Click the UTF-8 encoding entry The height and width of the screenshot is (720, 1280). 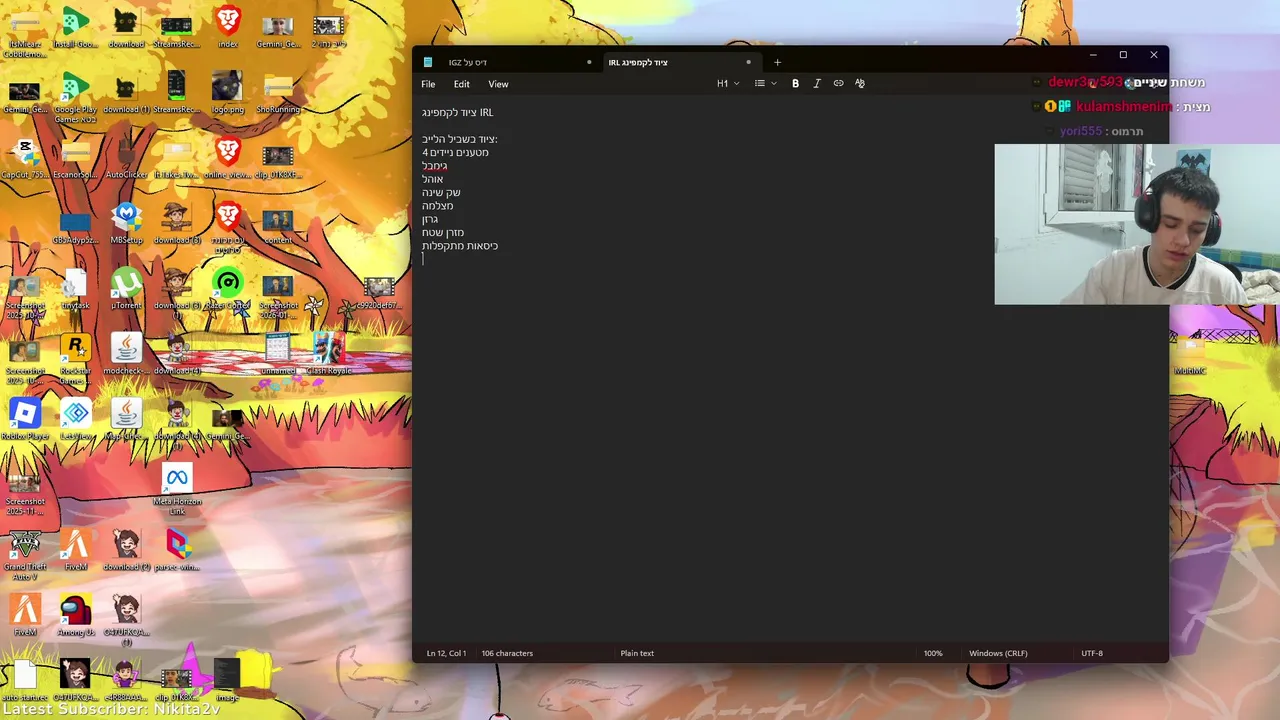point(1092,653)
